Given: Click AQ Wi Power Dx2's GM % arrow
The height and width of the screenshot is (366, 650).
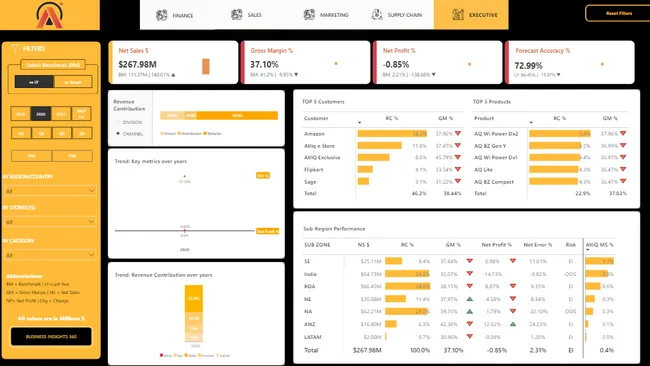Looking at the screenshot, I should pyautogui.click(x=623, y=133).
